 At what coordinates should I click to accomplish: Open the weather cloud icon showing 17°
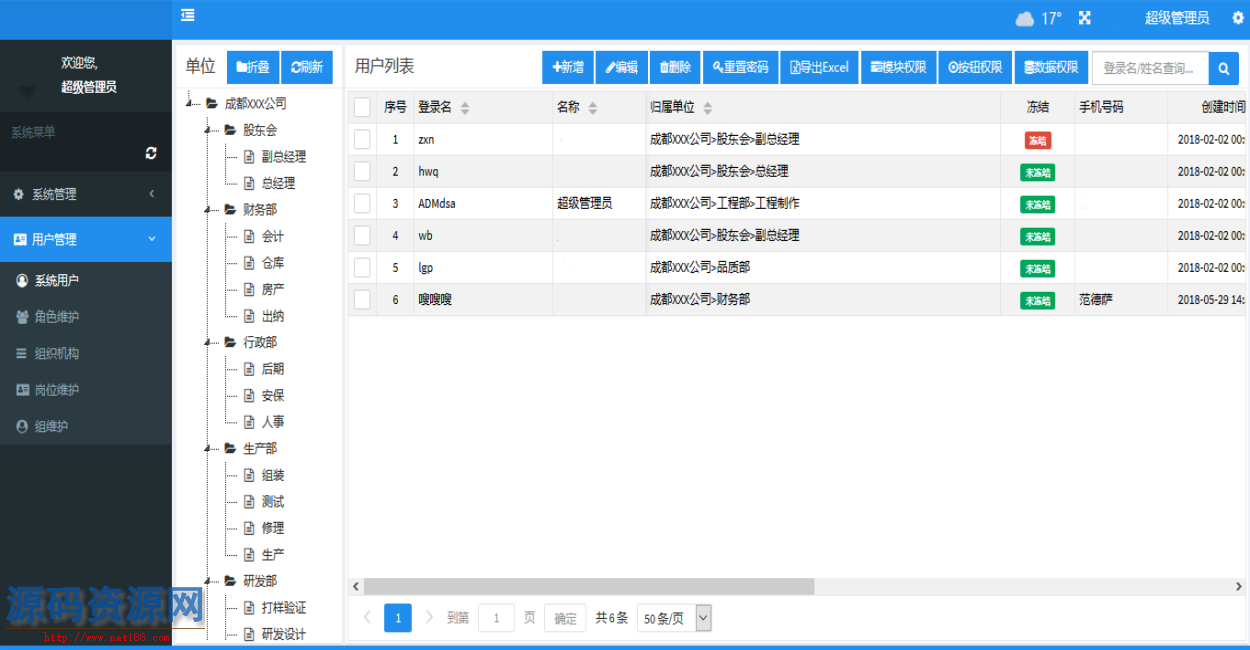click(x=1025, y=18)
